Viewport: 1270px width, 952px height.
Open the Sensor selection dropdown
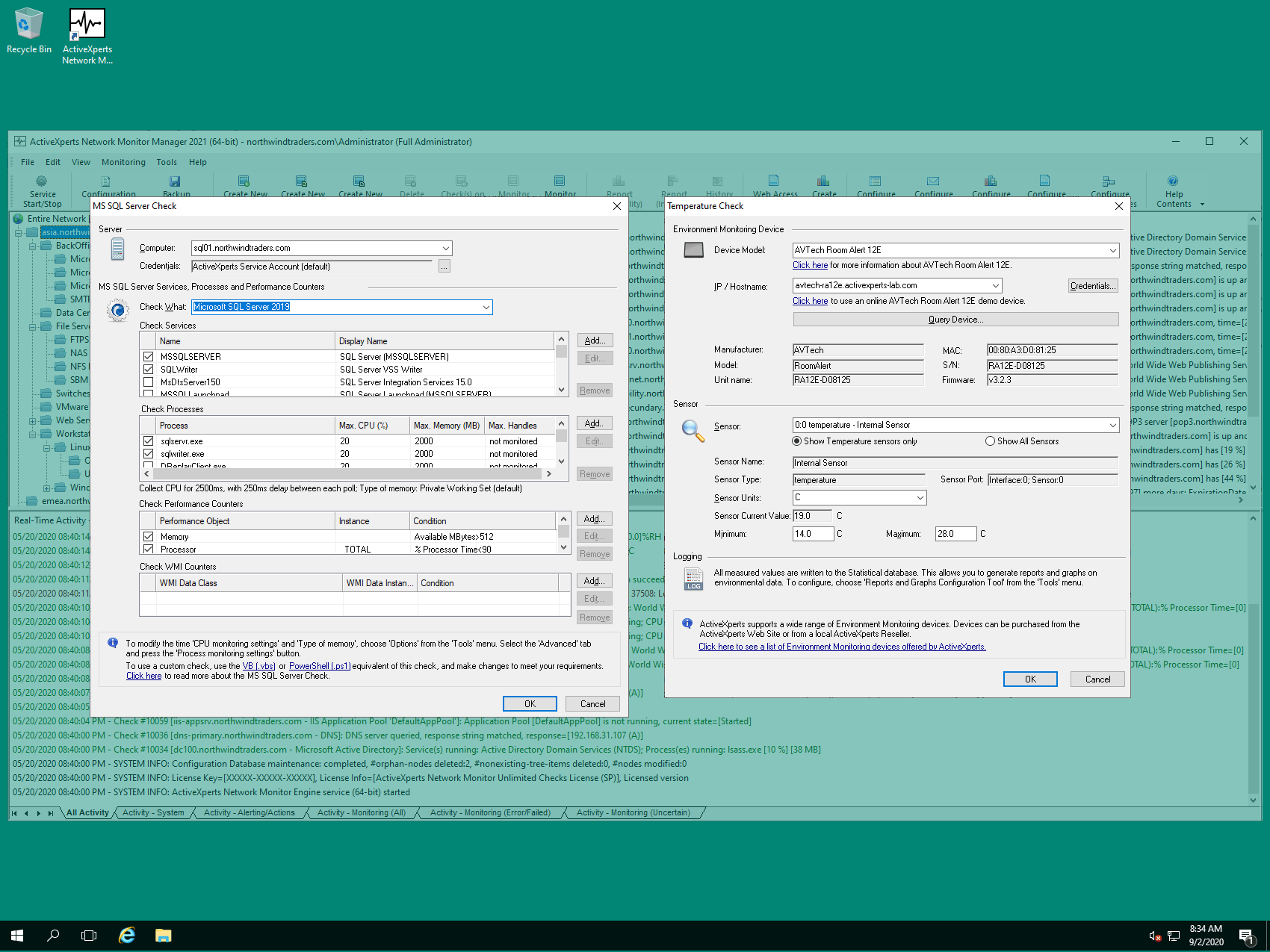(1112, 426)
